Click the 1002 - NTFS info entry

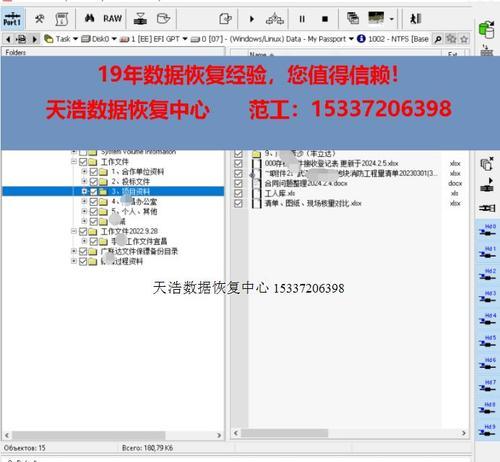(x=393, y=39)
